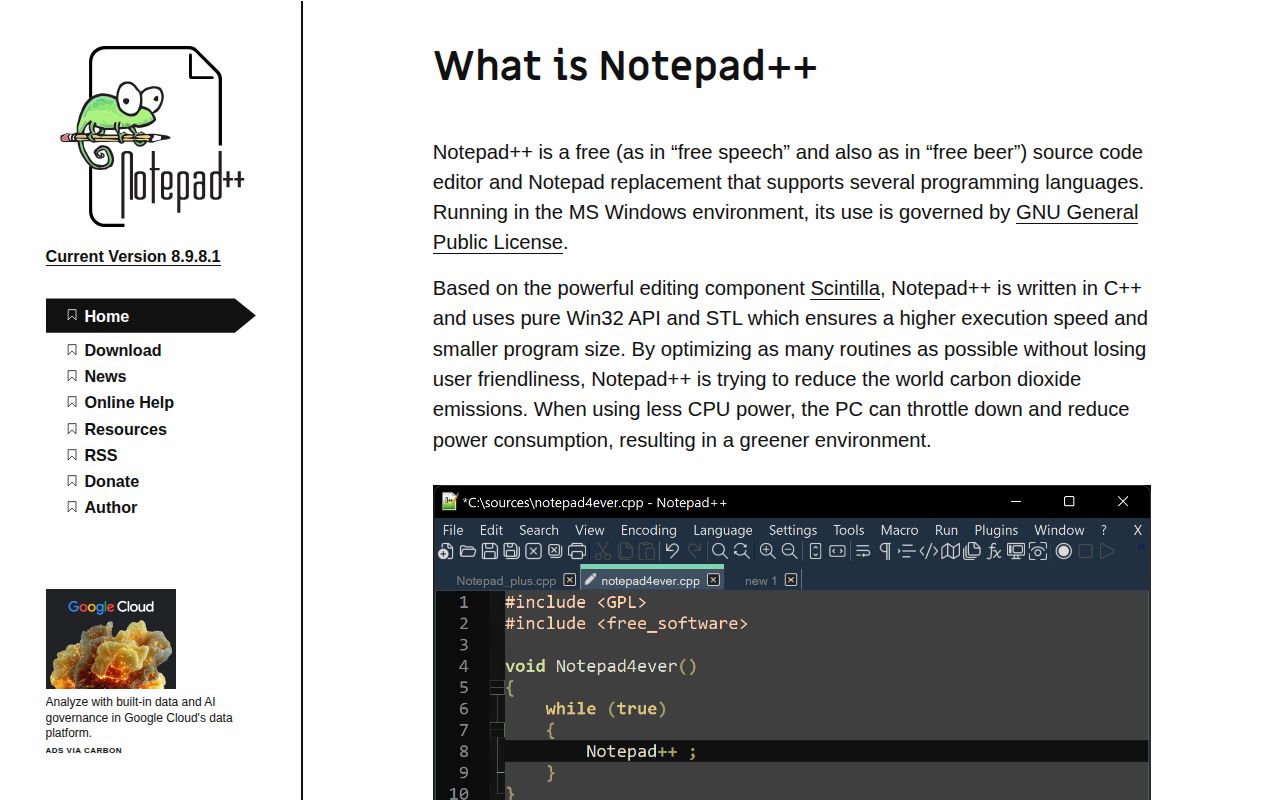Collapse the code fold at line 7
The width and height of the screenshot is (1280, 800).
(x=496, y=730)
